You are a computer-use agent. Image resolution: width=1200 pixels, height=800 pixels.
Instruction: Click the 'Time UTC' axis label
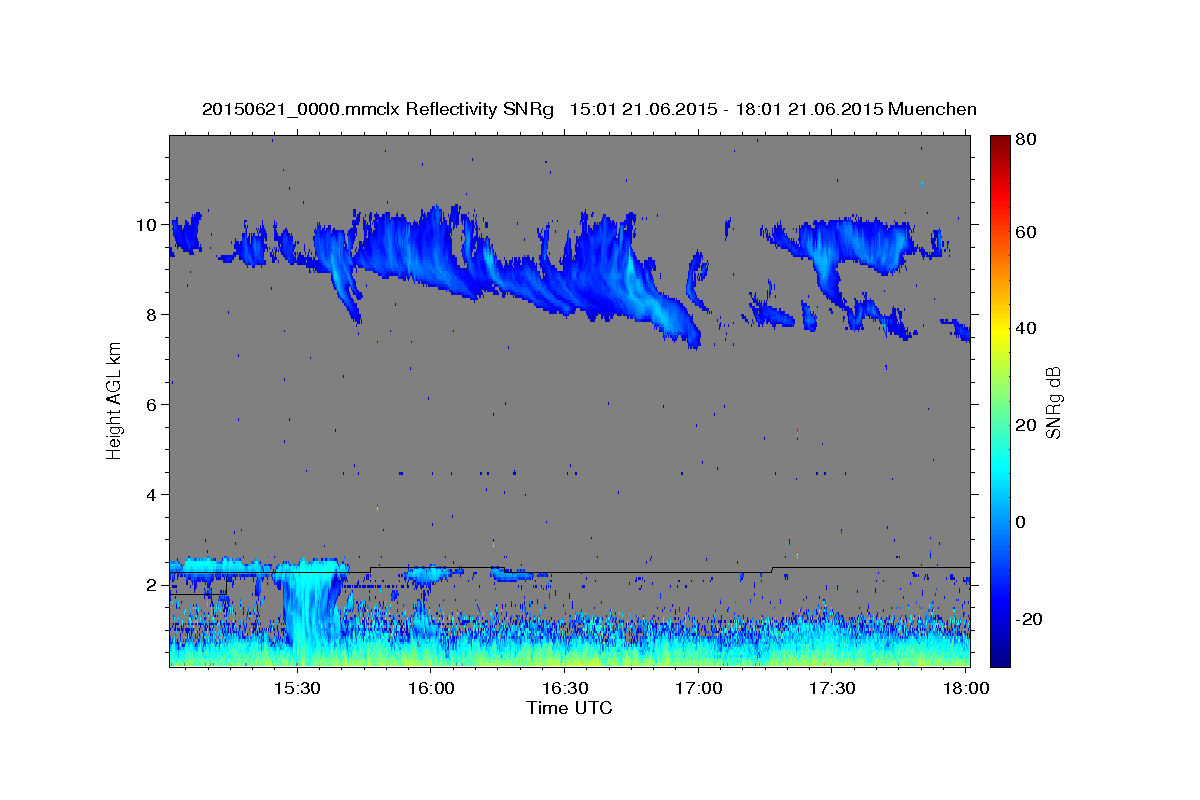(569, 708)
